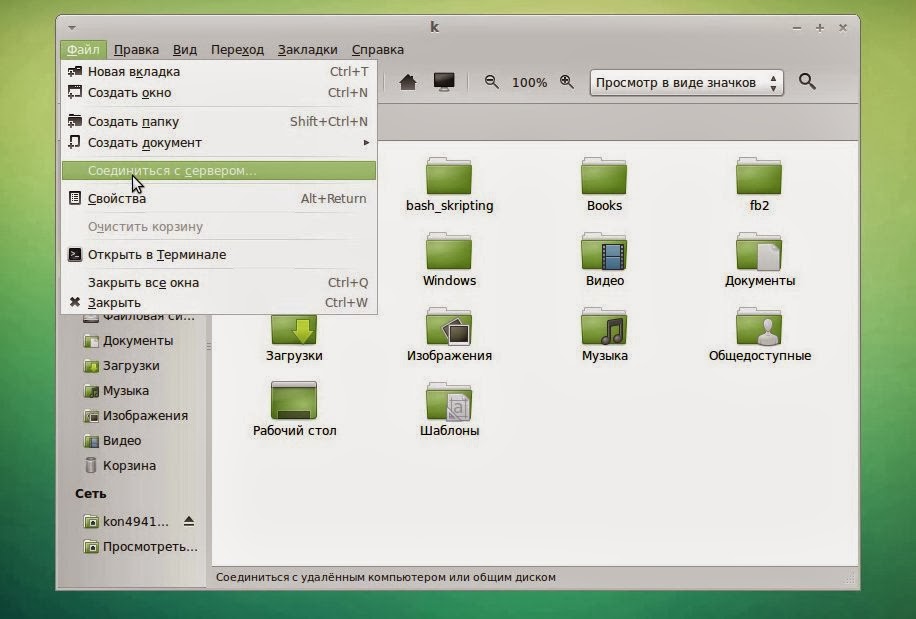
Task: Select the Books folder icon
Action: point(604,176)
